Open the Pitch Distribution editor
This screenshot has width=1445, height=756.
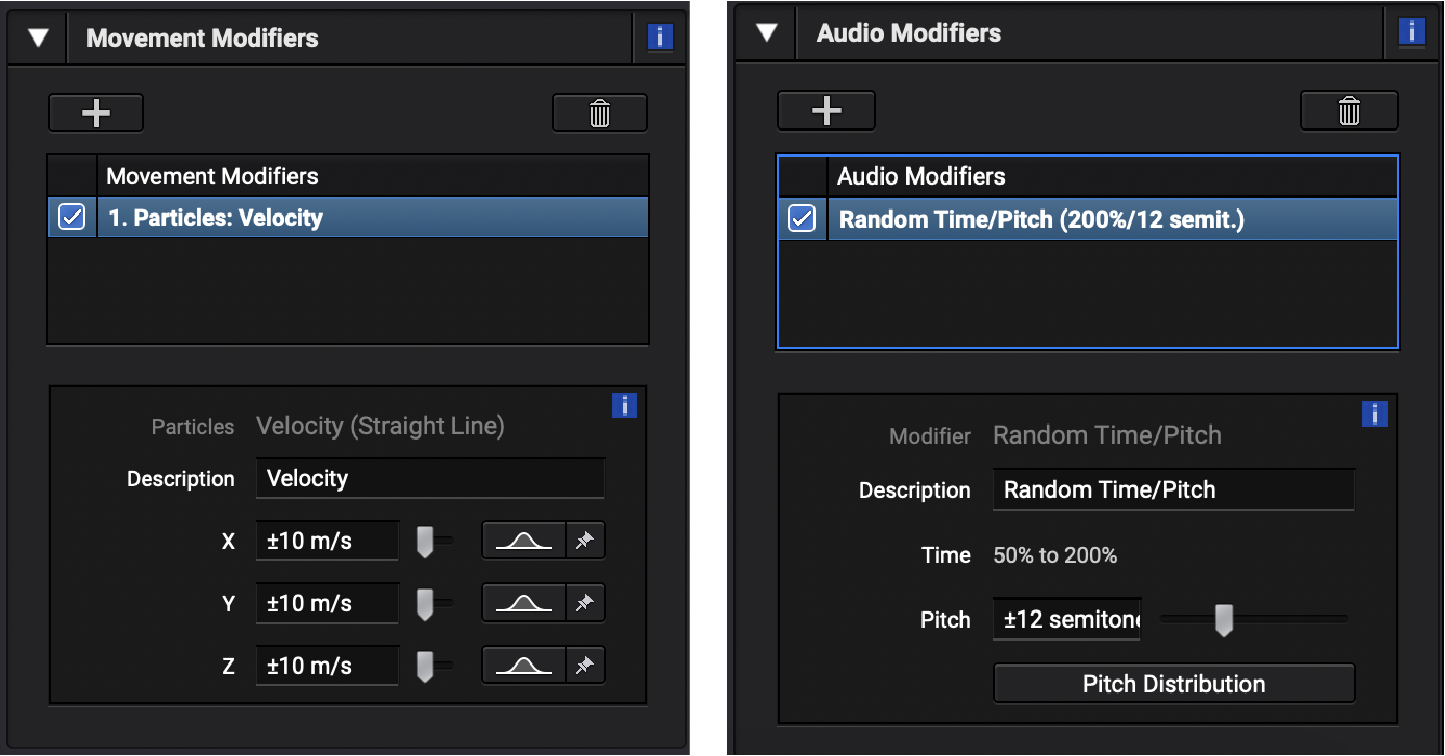pyautogui.click(x=1173, y=683)
